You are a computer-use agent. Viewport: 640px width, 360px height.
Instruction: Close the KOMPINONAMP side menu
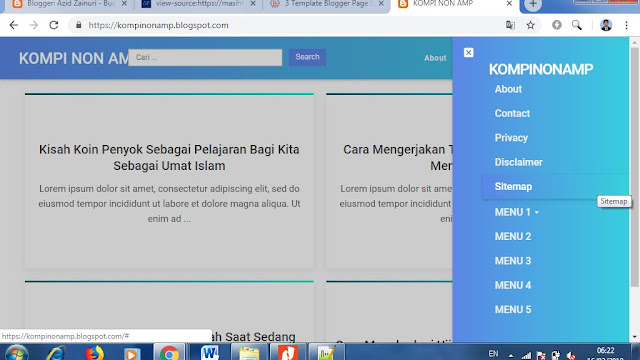click(x=469, y=53)
